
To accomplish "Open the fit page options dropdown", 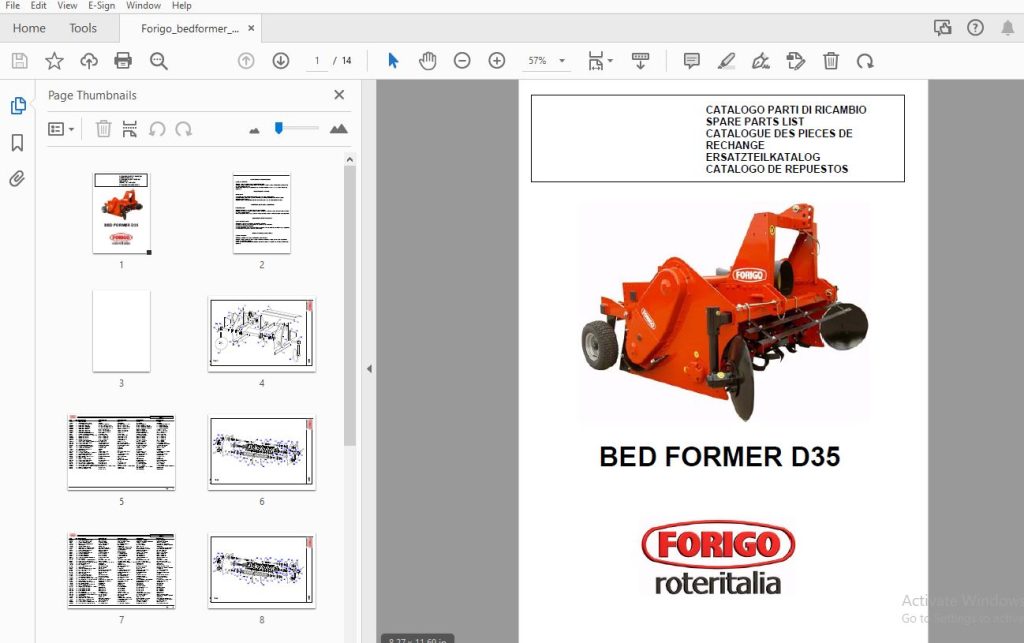I will (x=600, y=61).
